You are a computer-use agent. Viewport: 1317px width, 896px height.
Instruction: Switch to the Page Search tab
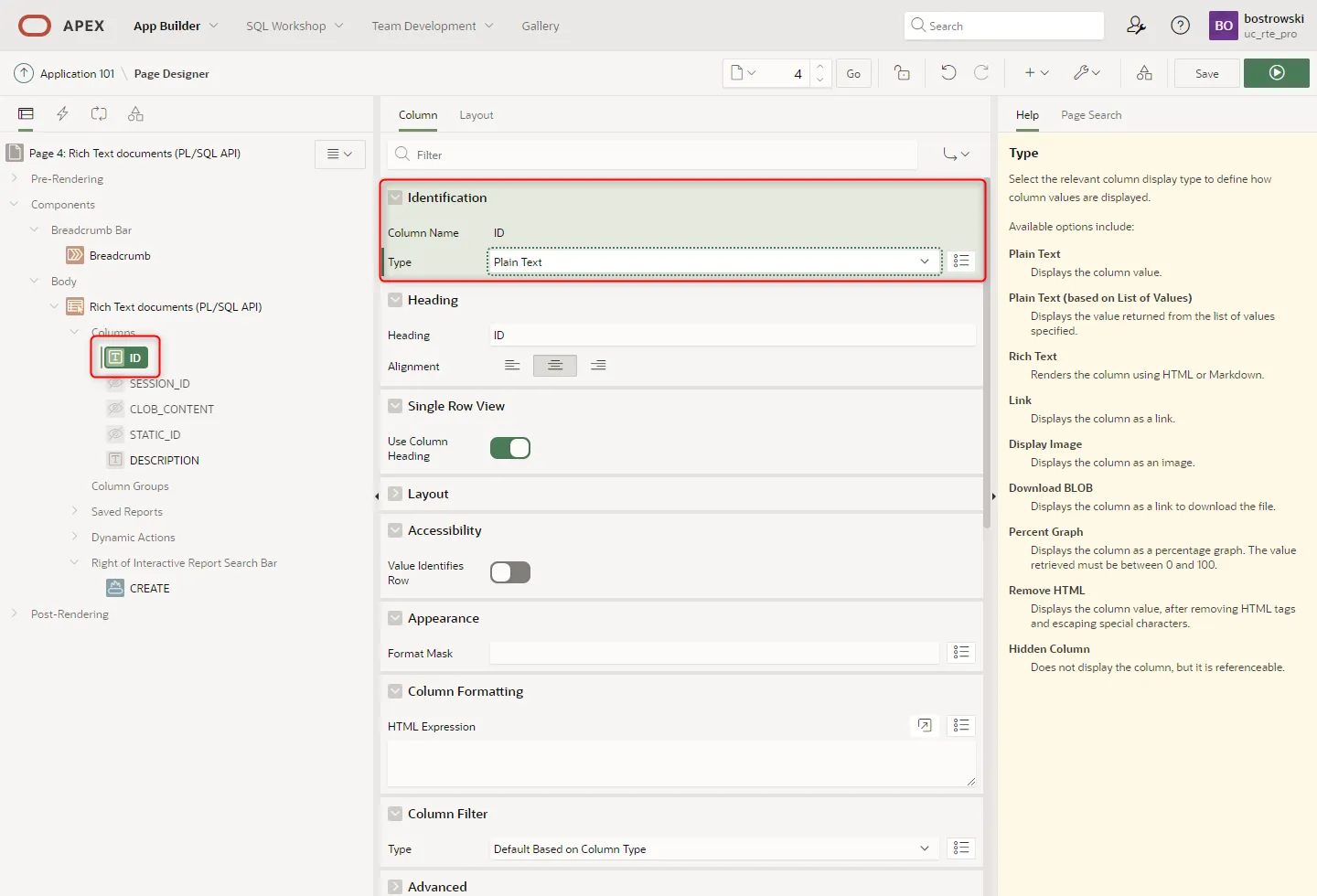click(x=1090, y=115)
